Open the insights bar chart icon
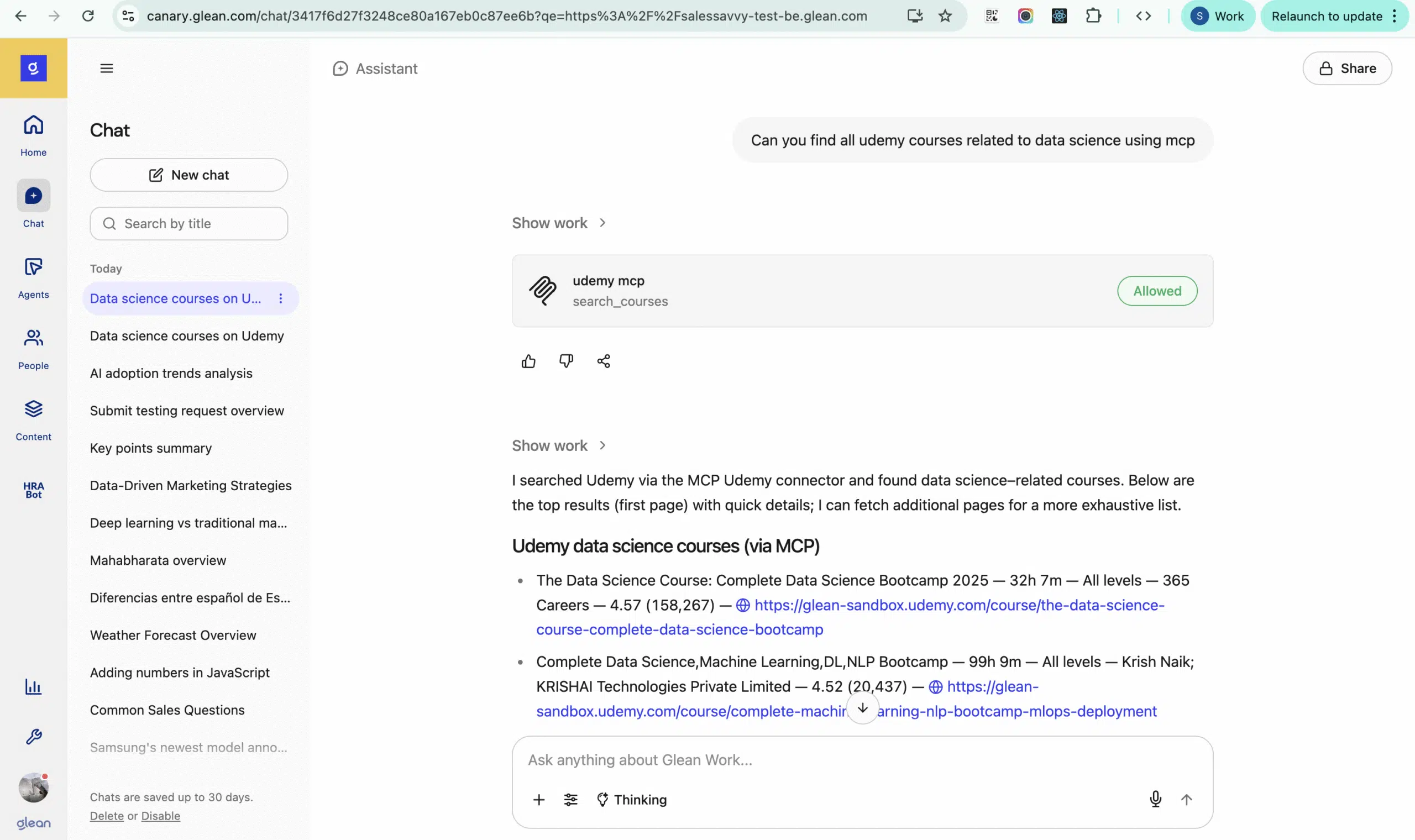This screenshot has width=1415, height=840. (x=33, y=686)
